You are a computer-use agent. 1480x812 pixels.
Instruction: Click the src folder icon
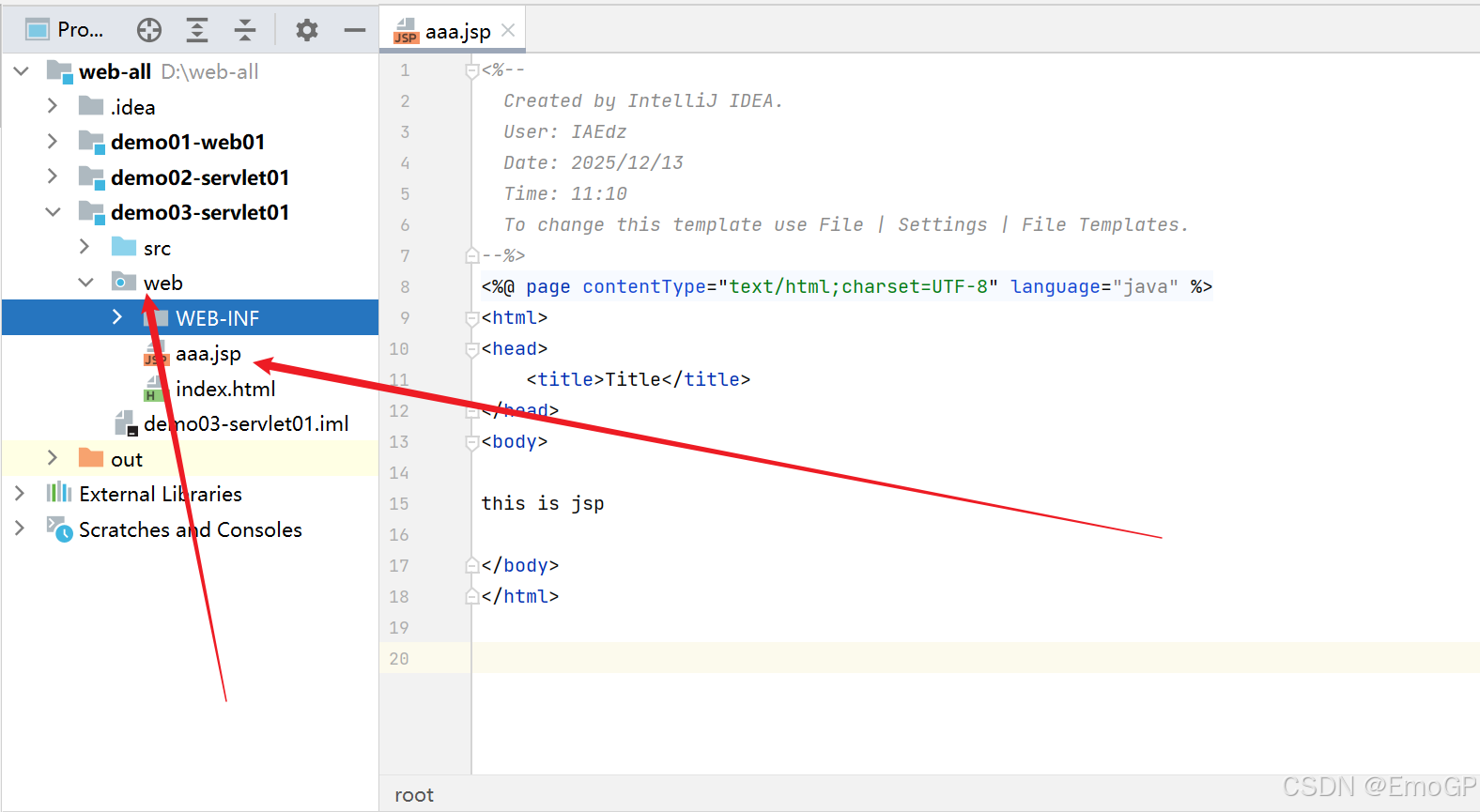[124, 247]
